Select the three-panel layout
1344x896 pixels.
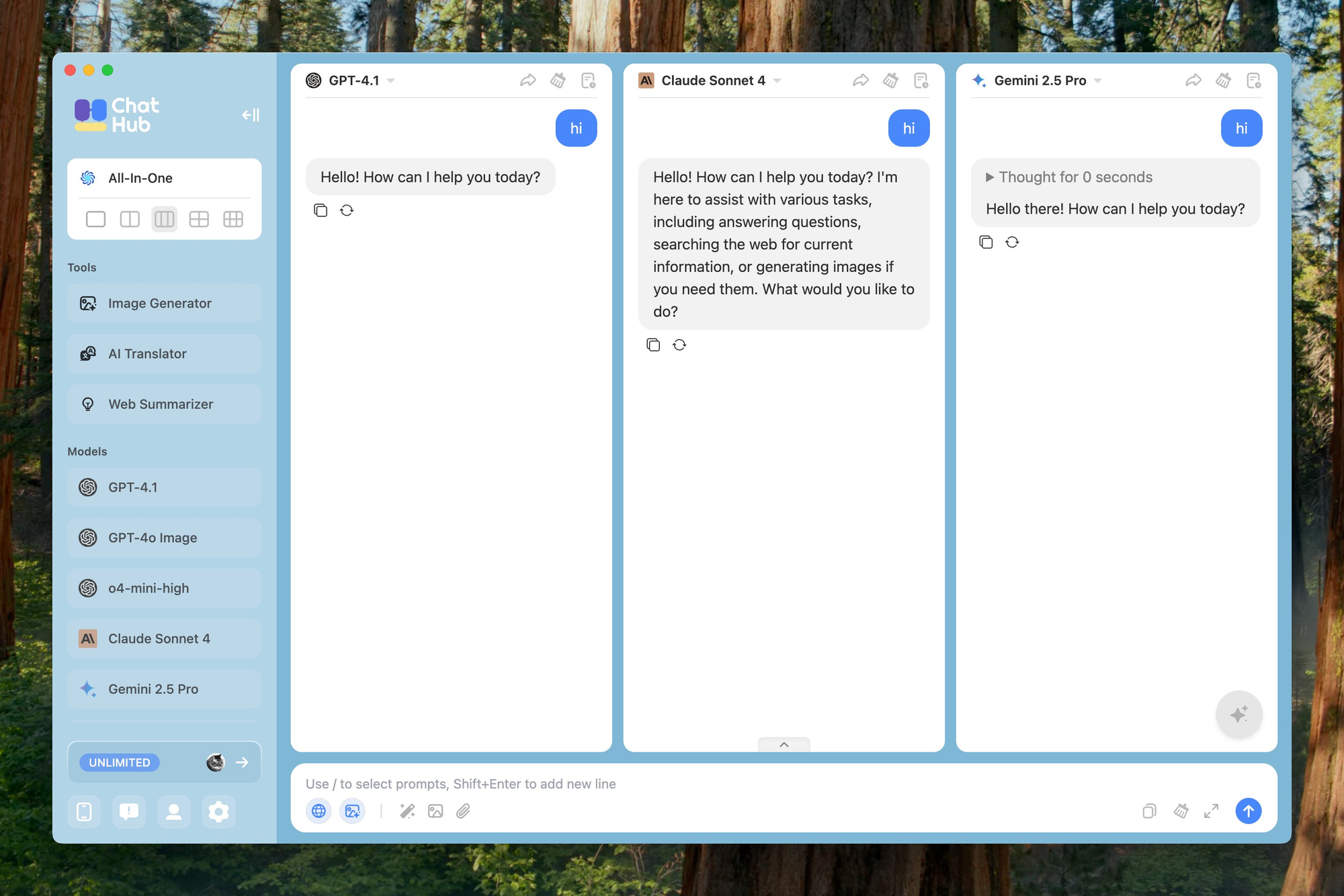click(164, 219)
